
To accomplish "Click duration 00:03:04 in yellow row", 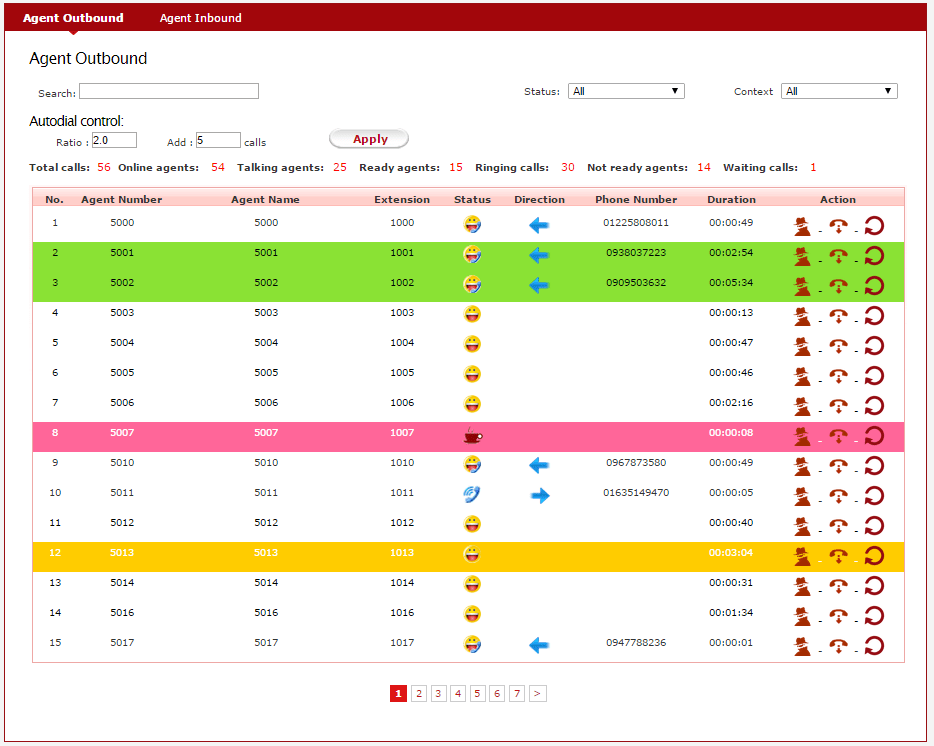I will point(731,552).
